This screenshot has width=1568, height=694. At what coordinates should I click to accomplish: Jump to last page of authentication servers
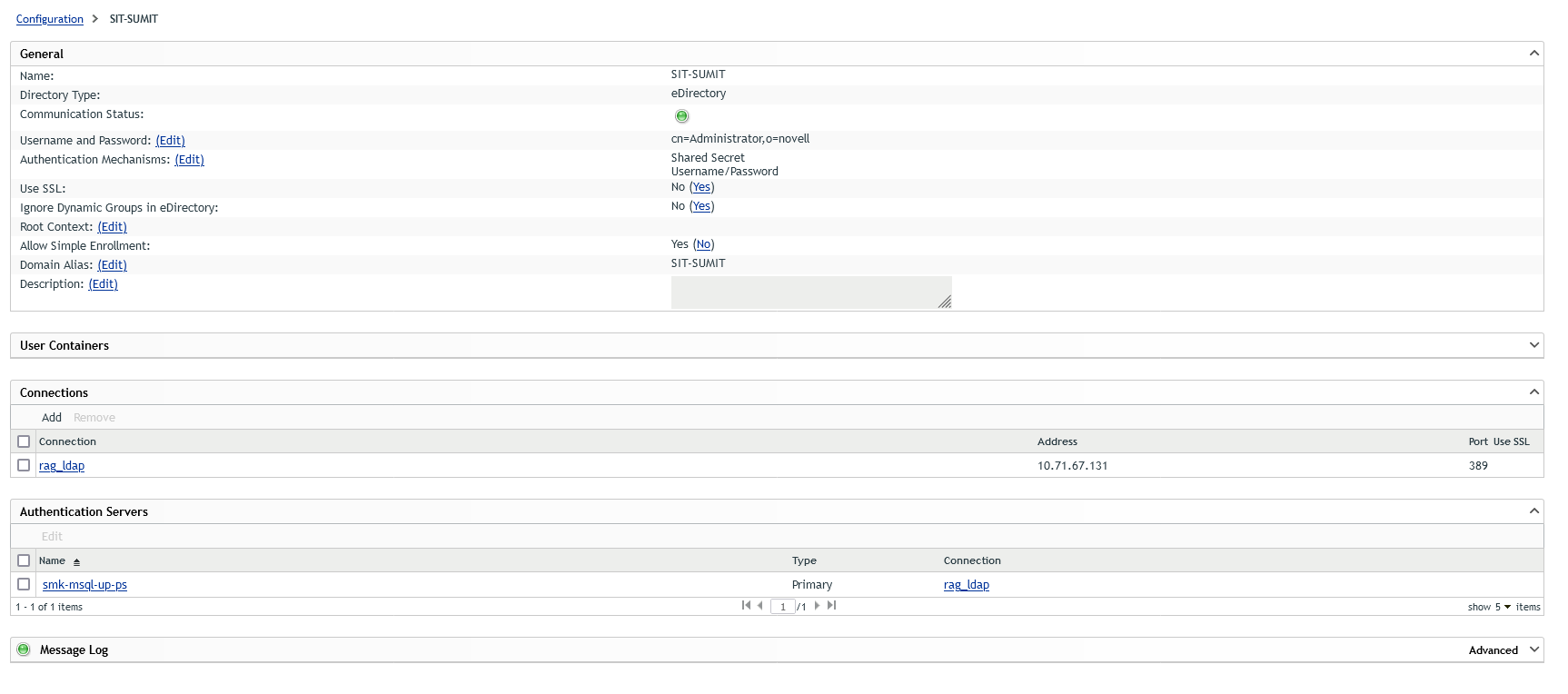(x=831, y=606)
